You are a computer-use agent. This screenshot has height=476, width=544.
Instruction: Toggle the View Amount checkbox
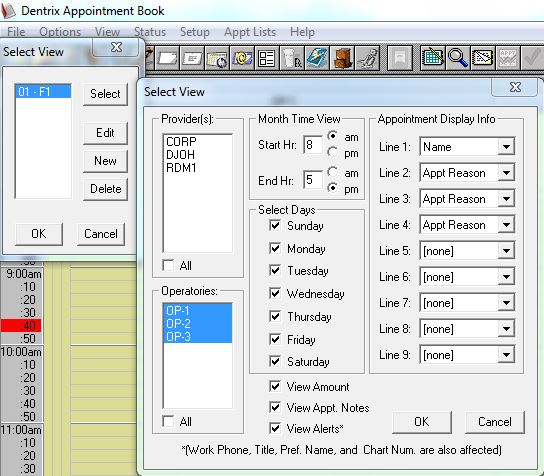275,386
